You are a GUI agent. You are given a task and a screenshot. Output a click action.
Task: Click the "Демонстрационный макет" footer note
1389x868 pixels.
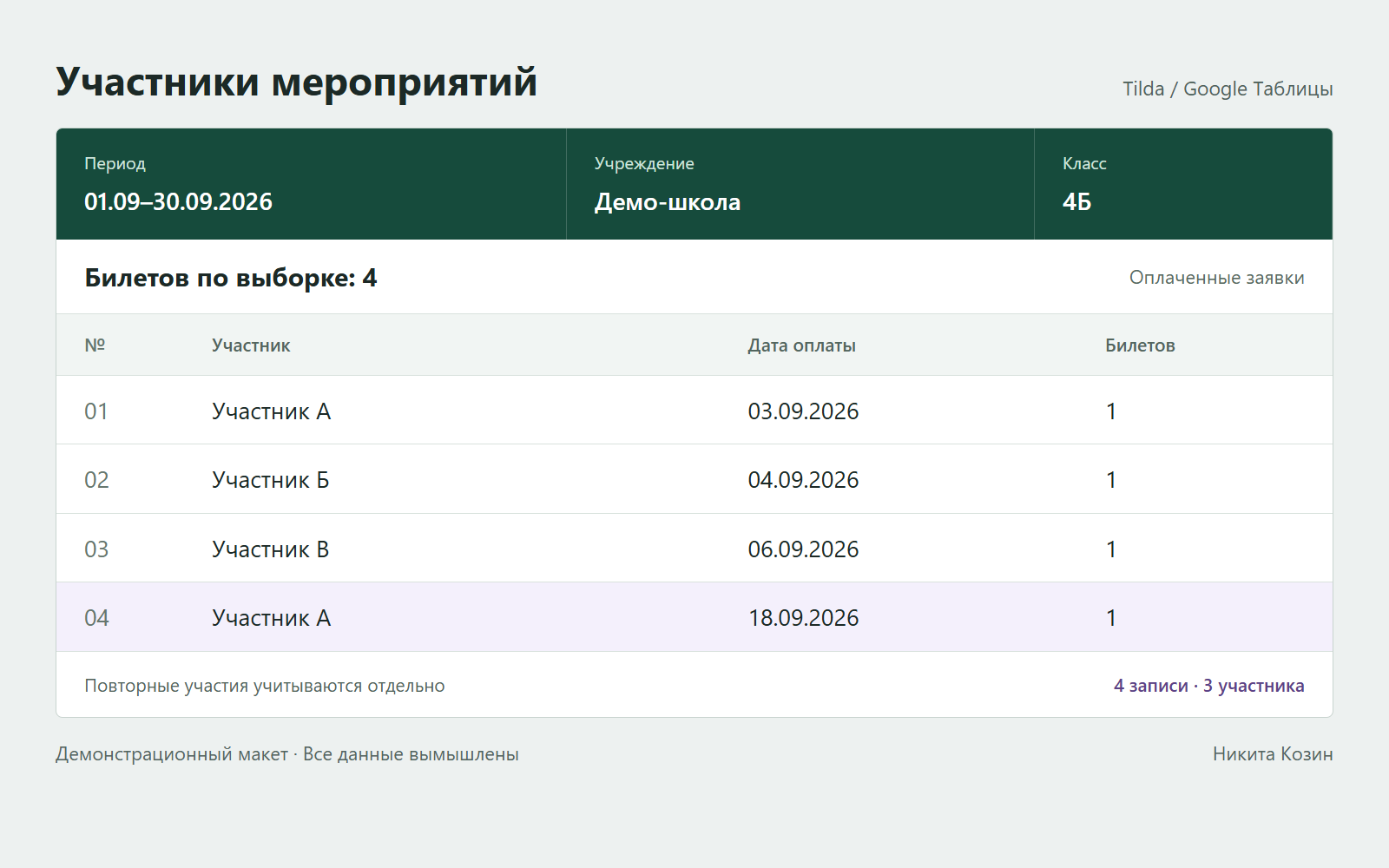coord(172,754)
